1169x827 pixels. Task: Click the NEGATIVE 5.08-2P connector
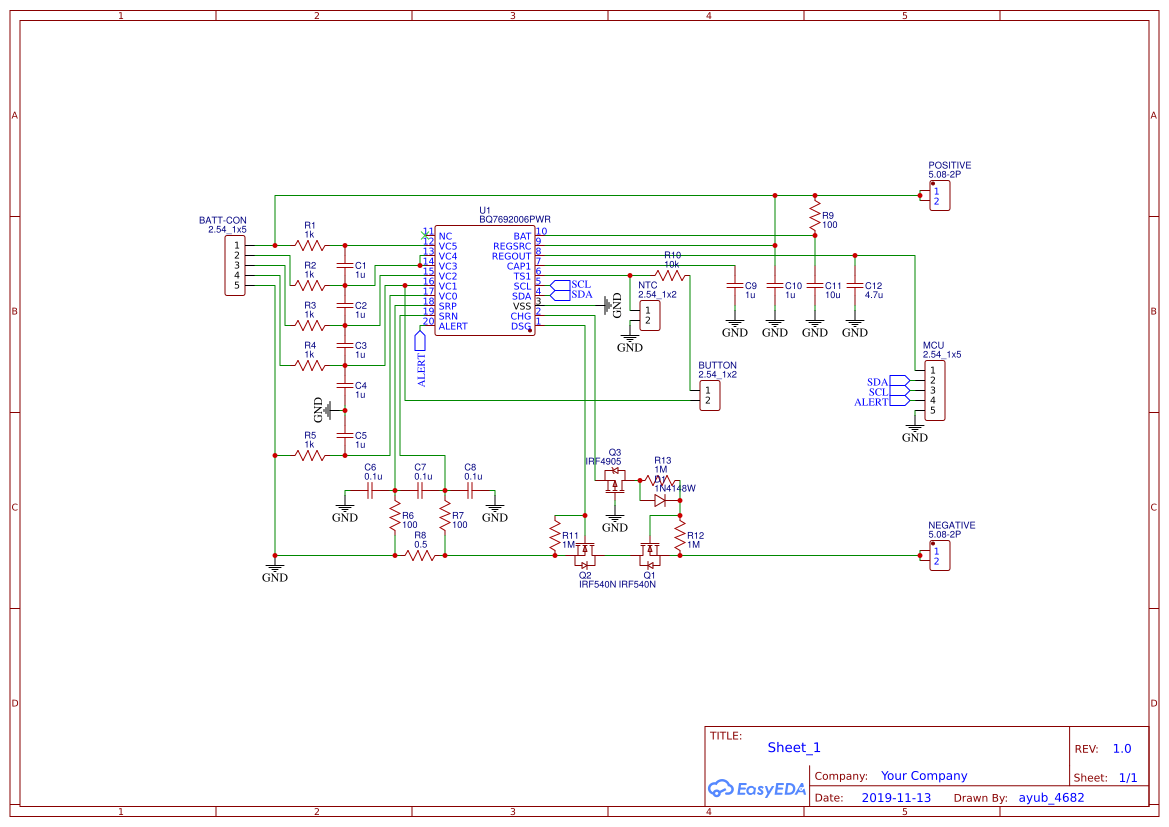[x=938, y=557]
